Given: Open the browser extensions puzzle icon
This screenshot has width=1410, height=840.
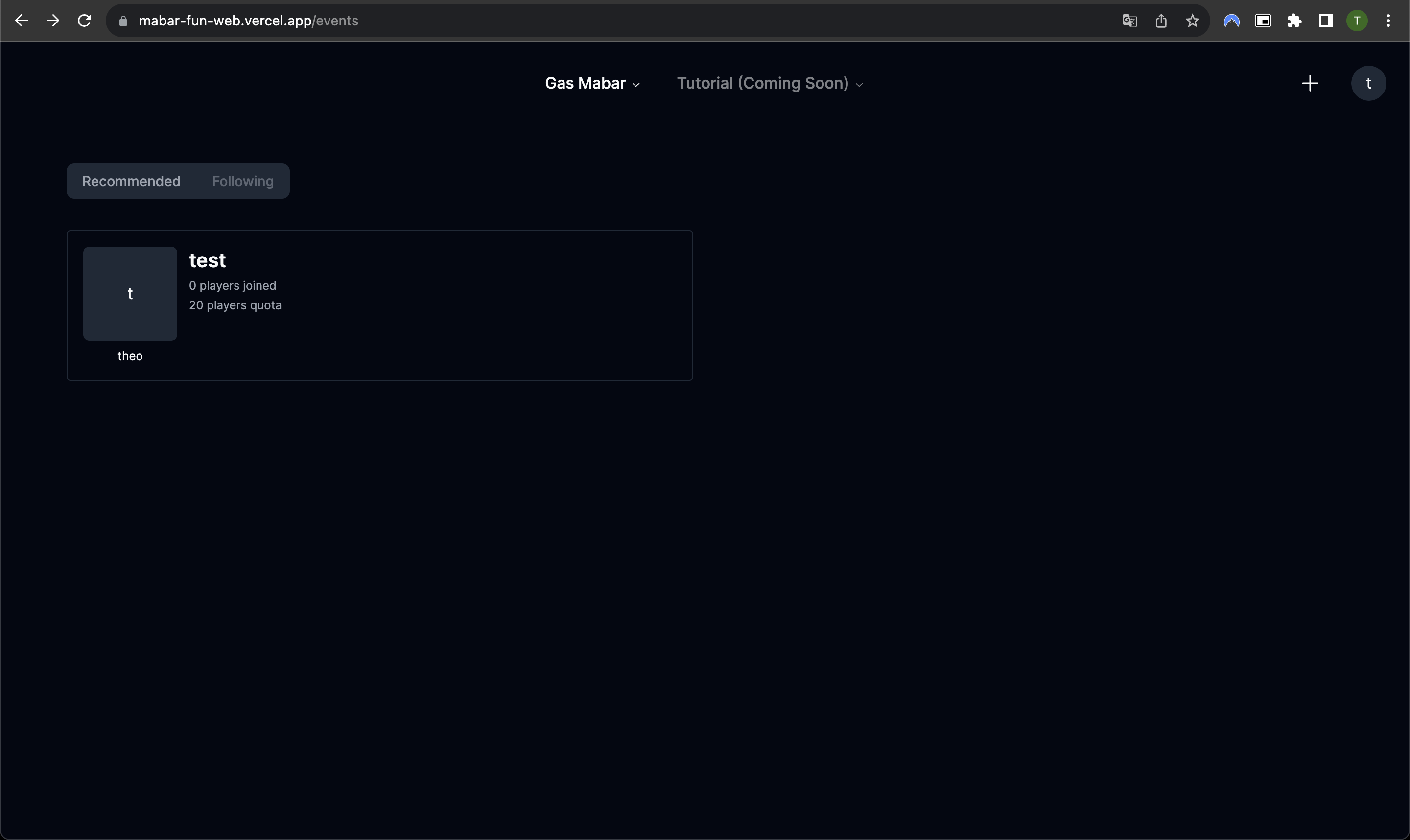Looking at the screenshot, I should coord(1294,21).
